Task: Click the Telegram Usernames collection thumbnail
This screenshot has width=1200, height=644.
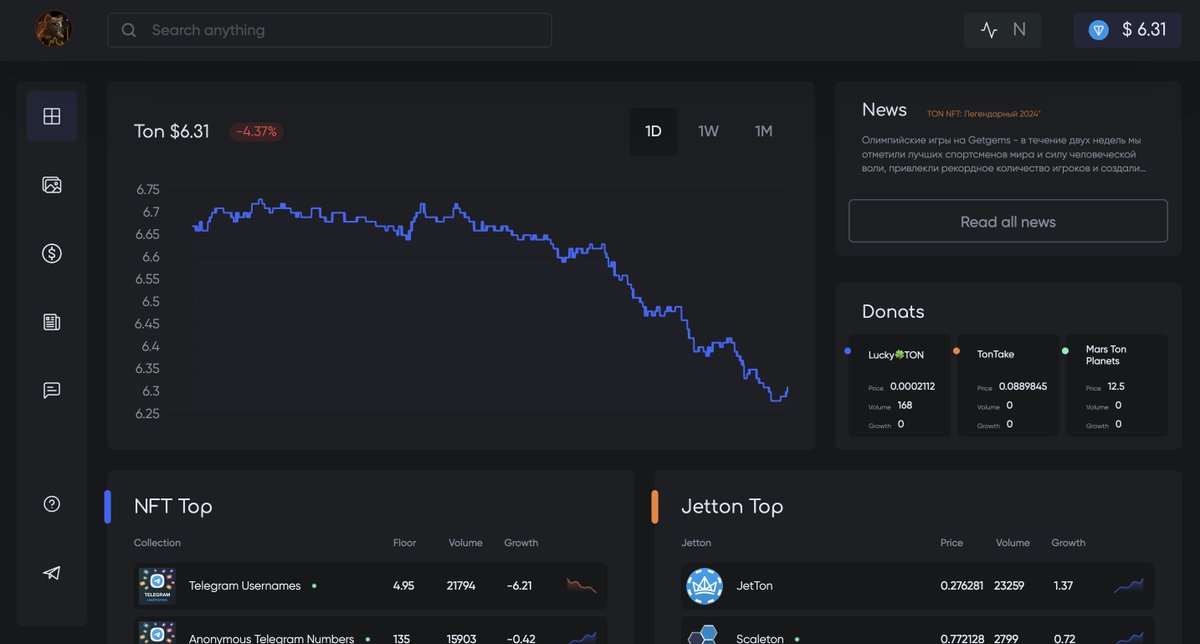Action: pos(157,586)
